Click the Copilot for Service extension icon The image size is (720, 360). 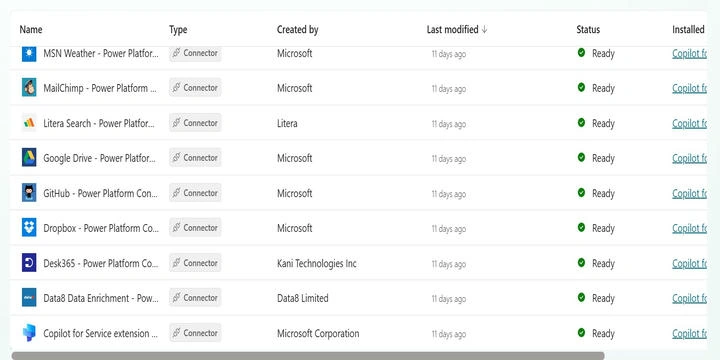coord(29,333)
